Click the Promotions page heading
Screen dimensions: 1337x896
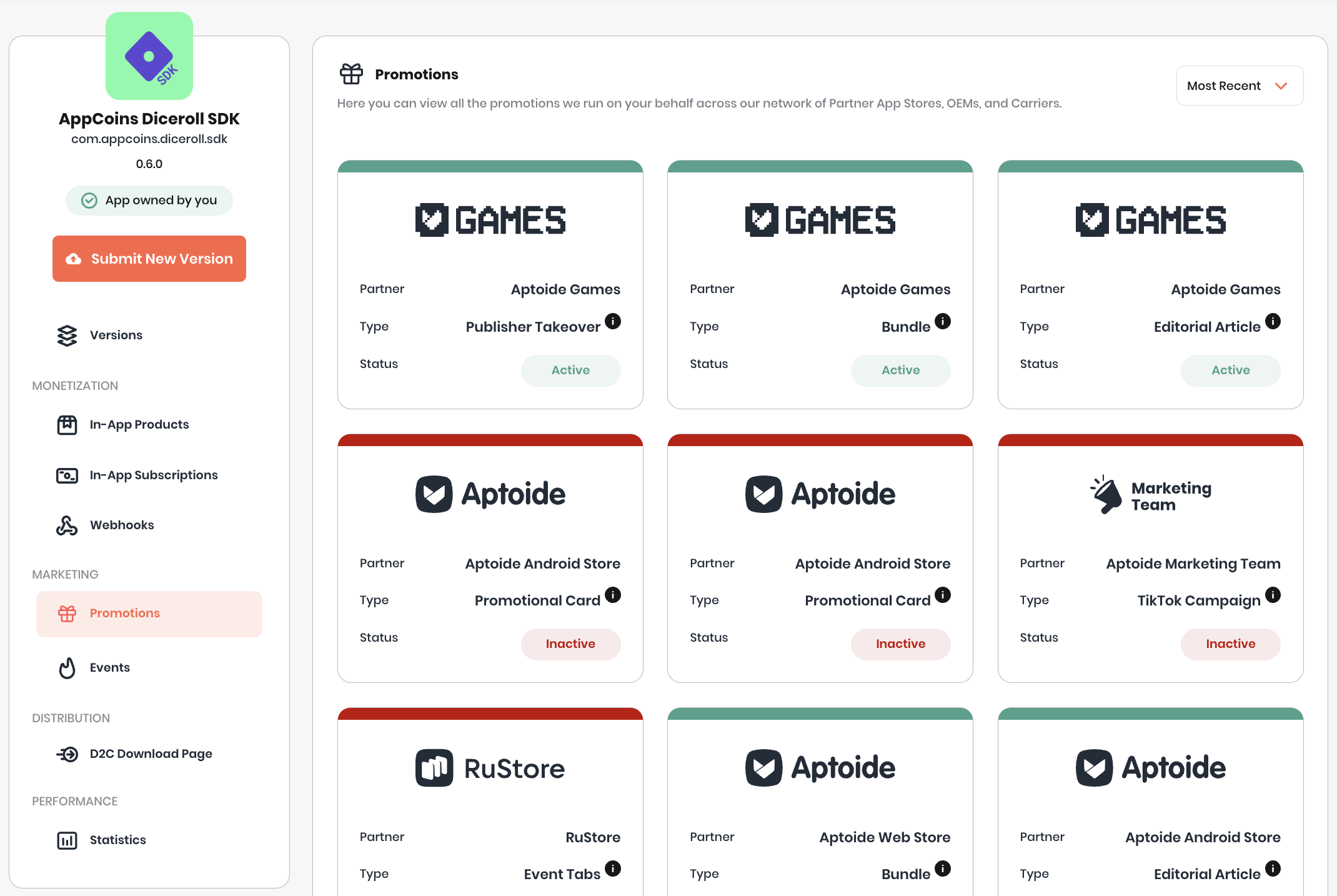[417, 74]
